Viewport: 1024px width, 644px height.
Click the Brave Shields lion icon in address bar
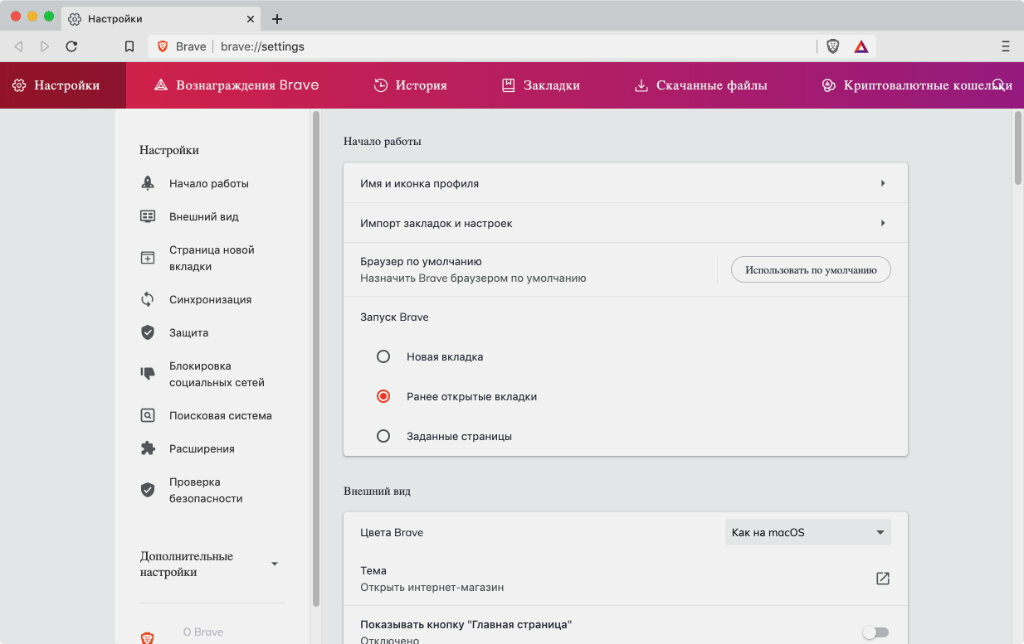pyautogui.click(x=832, y=46)
